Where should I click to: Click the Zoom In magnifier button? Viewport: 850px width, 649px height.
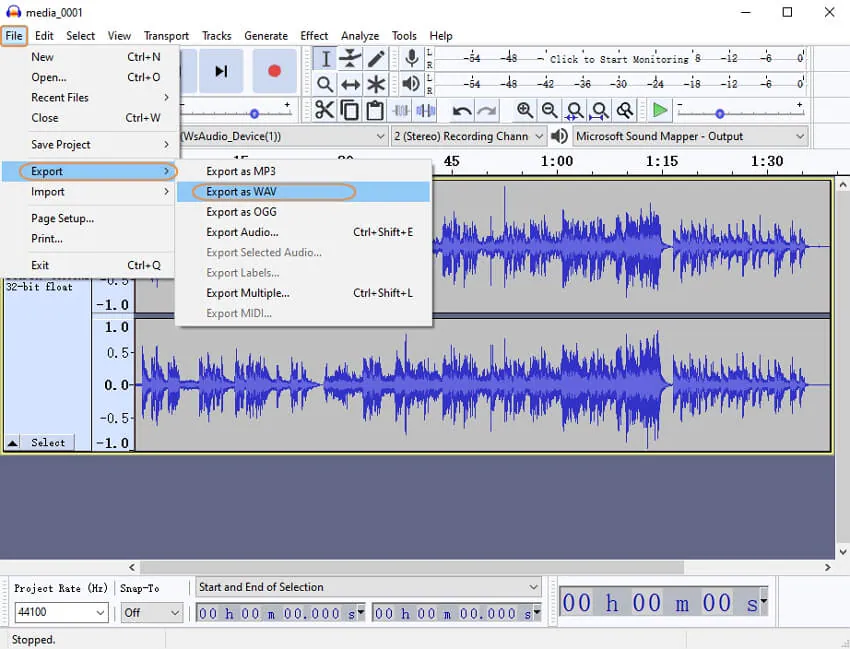click(525, 111)
